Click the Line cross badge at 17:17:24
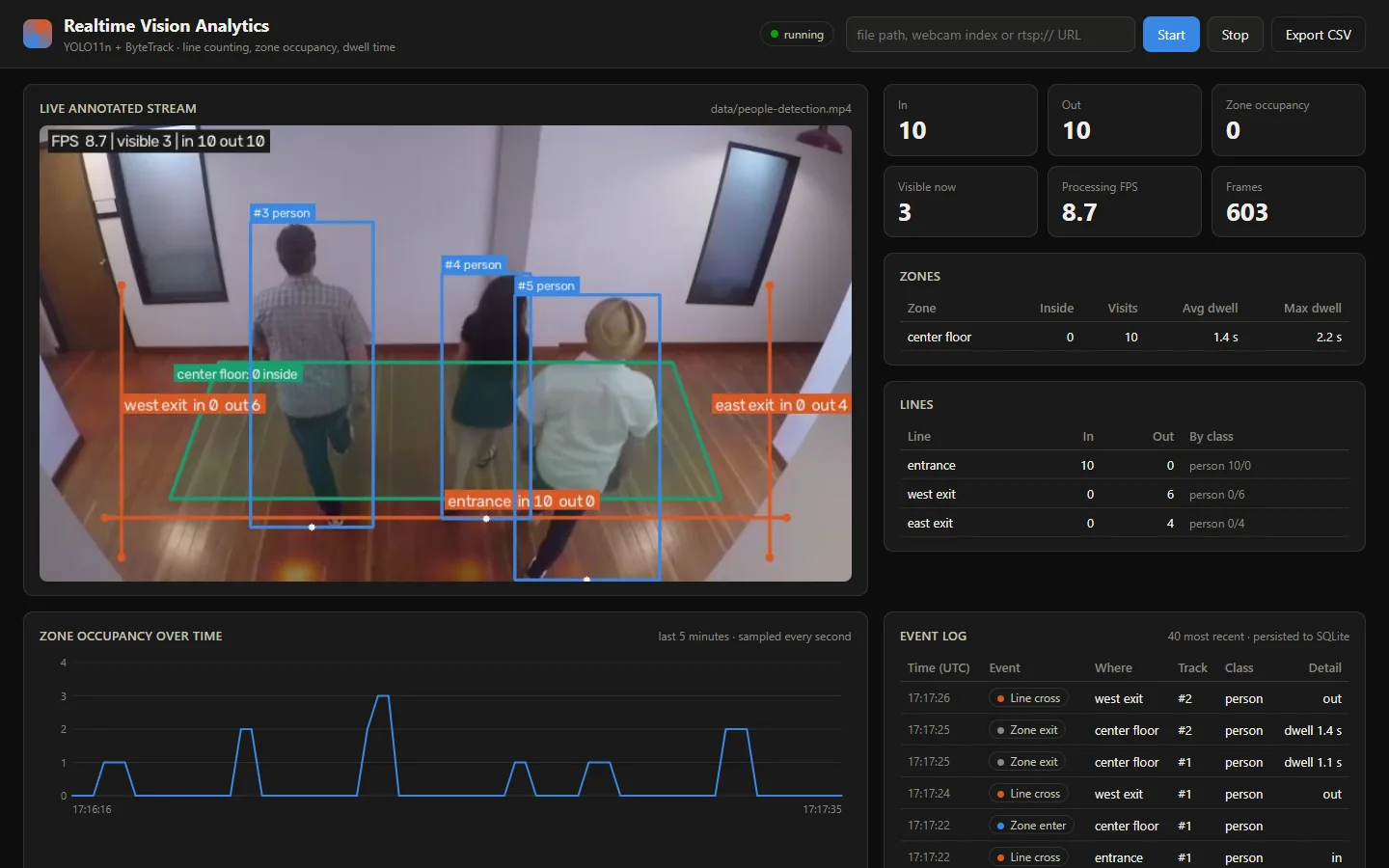1389x868 pixels. 1027,794
